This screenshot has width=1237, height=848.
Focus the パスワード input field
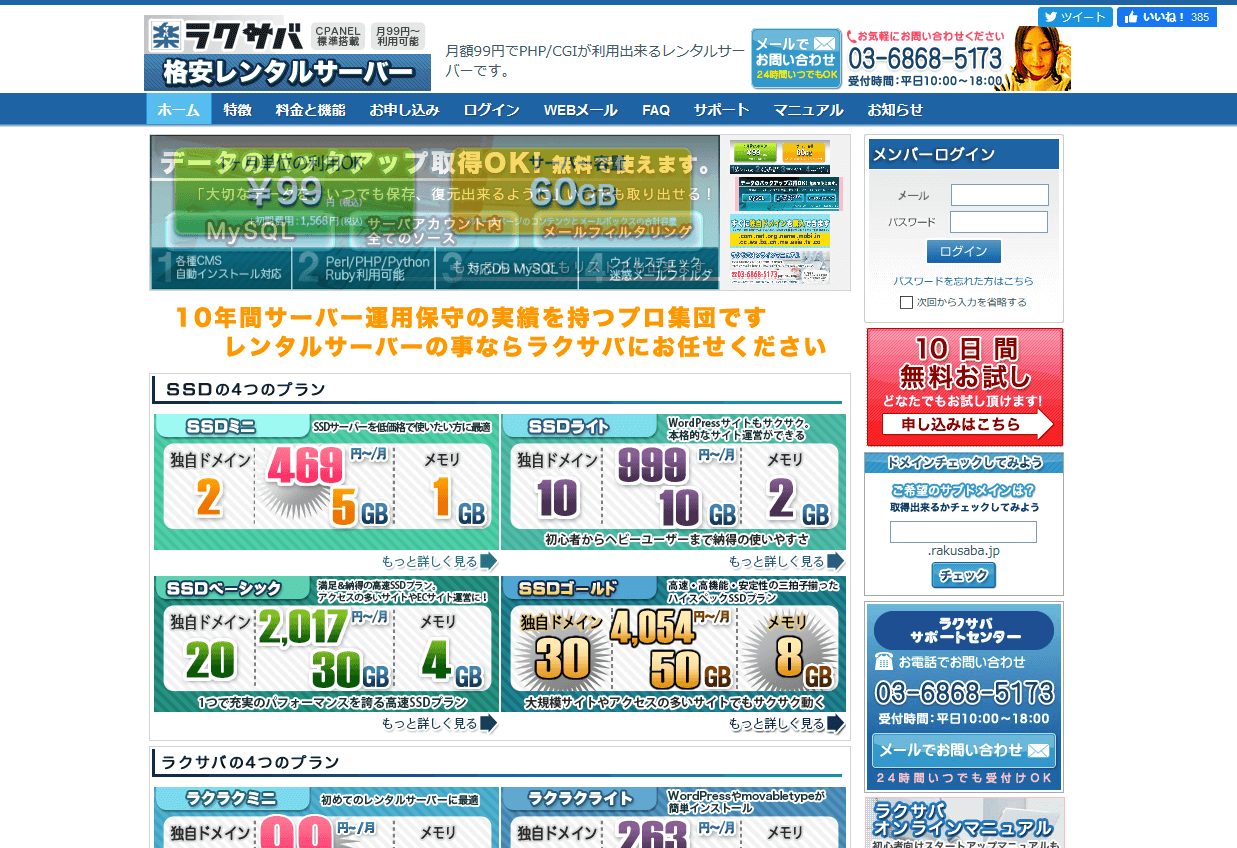pyautogui.click(x=999, y=222)
